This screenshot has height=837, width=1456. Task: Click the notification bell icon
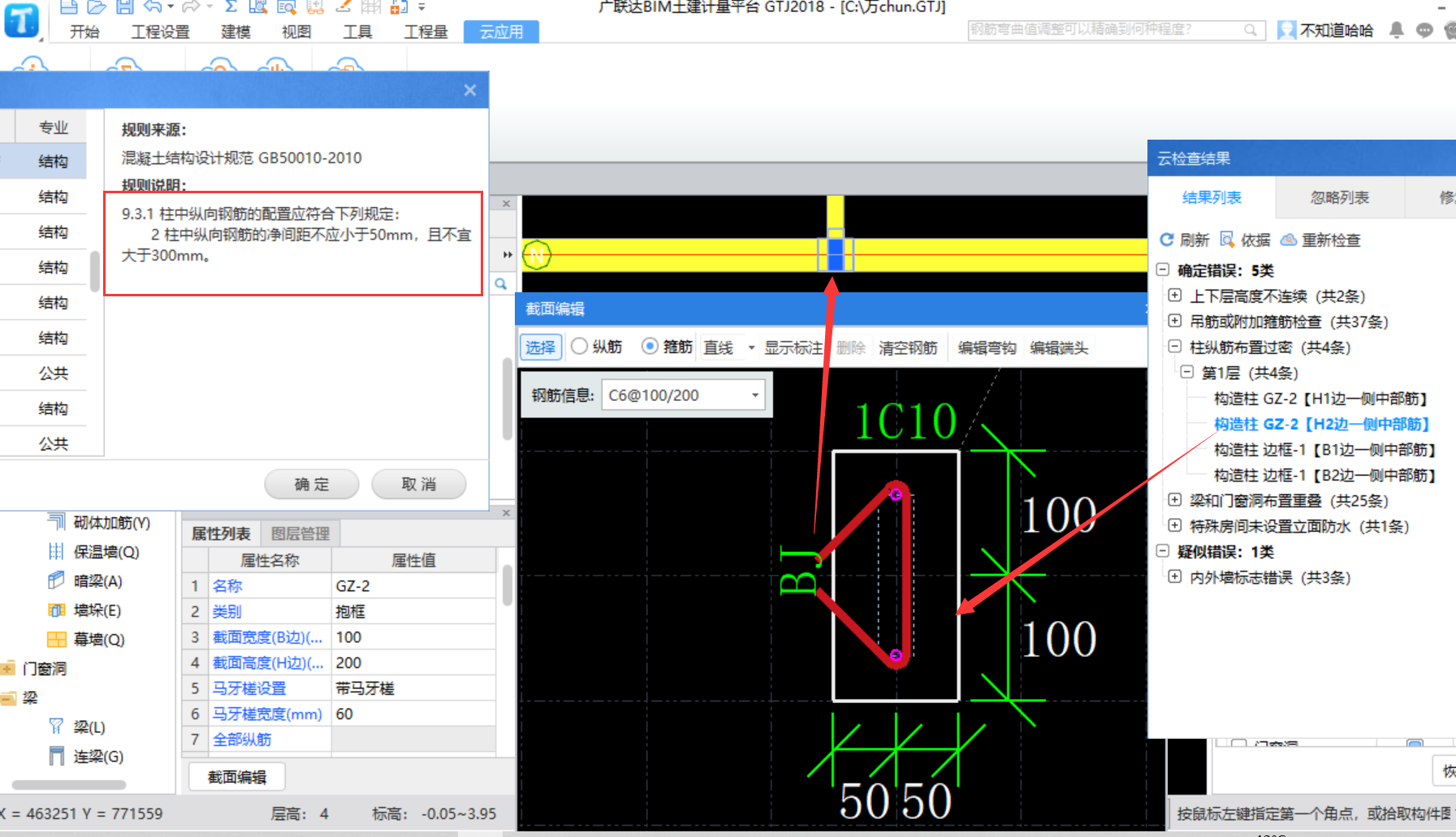[x=1396, y=31]
